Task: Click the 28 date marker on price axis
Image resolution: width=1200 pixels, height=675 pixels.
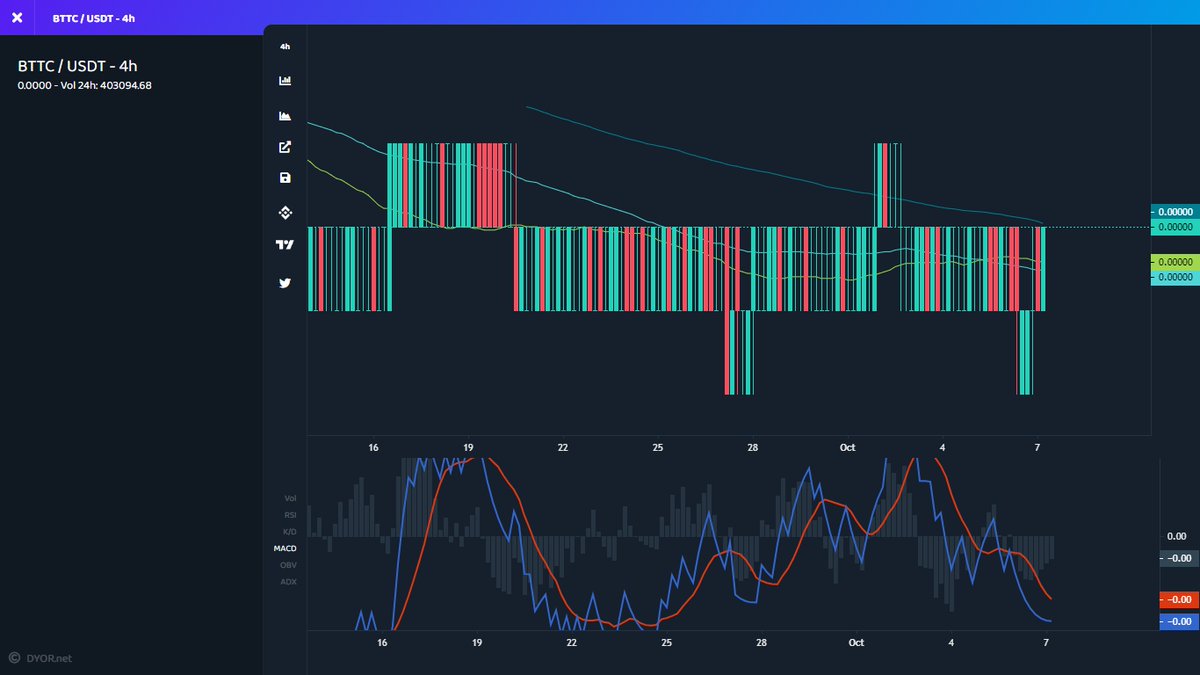Action: (x=752, y=447)
